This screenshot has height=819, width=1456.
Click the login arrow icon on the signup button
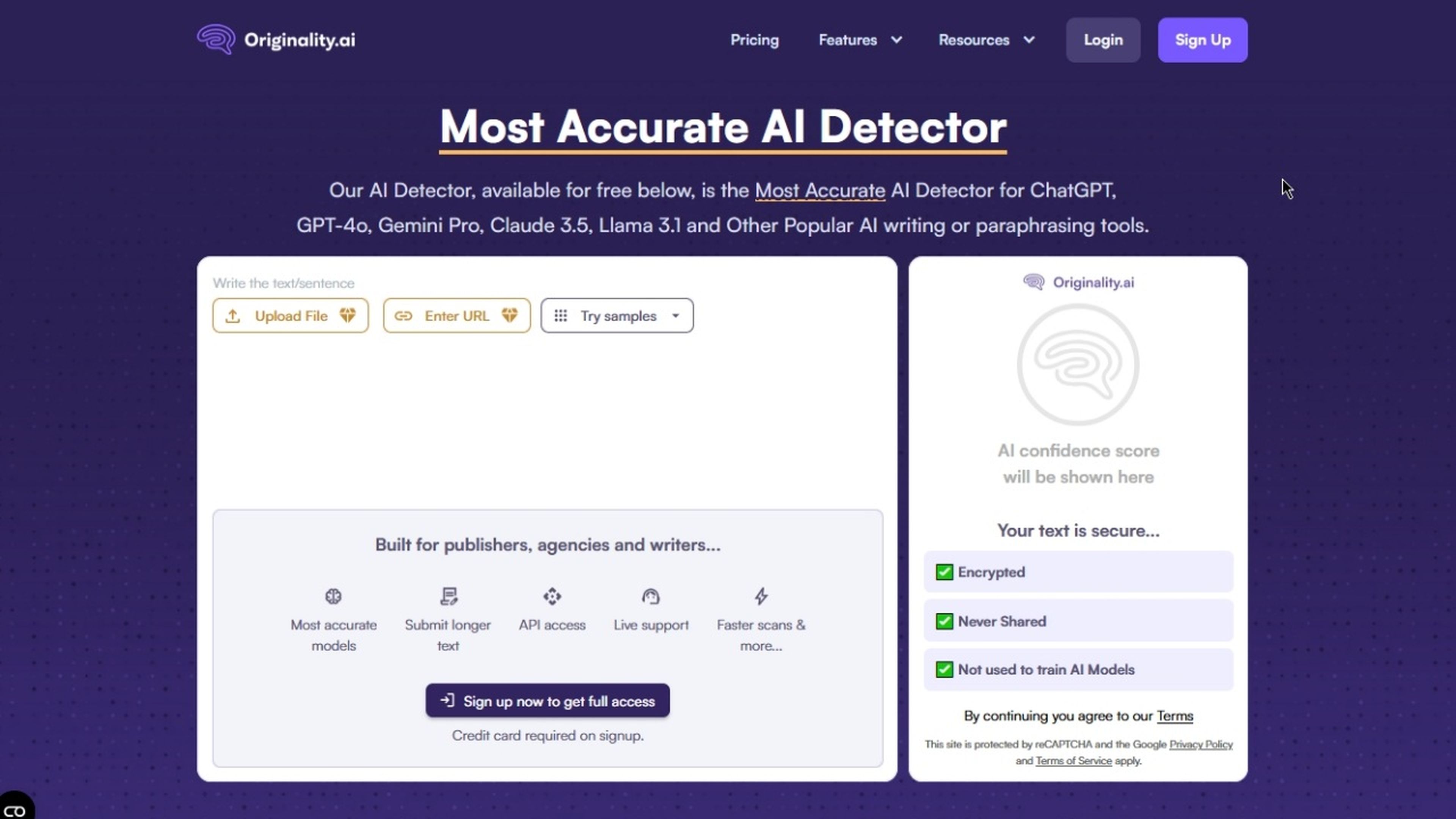pos(447,700)
